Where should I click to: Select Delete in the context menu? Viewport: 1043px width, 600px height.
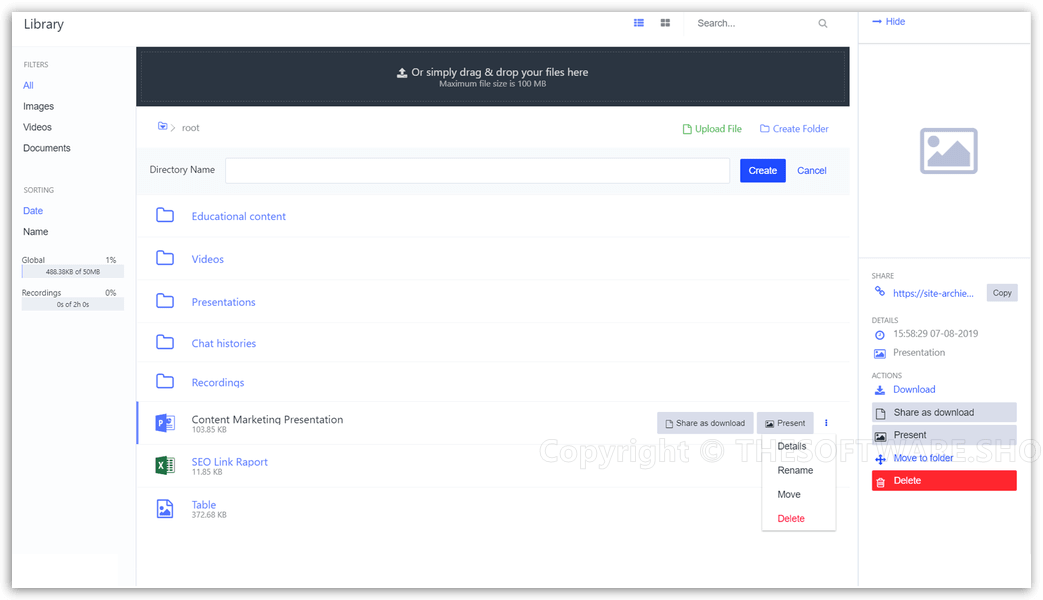pyautogui.click(x=791, y=518)
